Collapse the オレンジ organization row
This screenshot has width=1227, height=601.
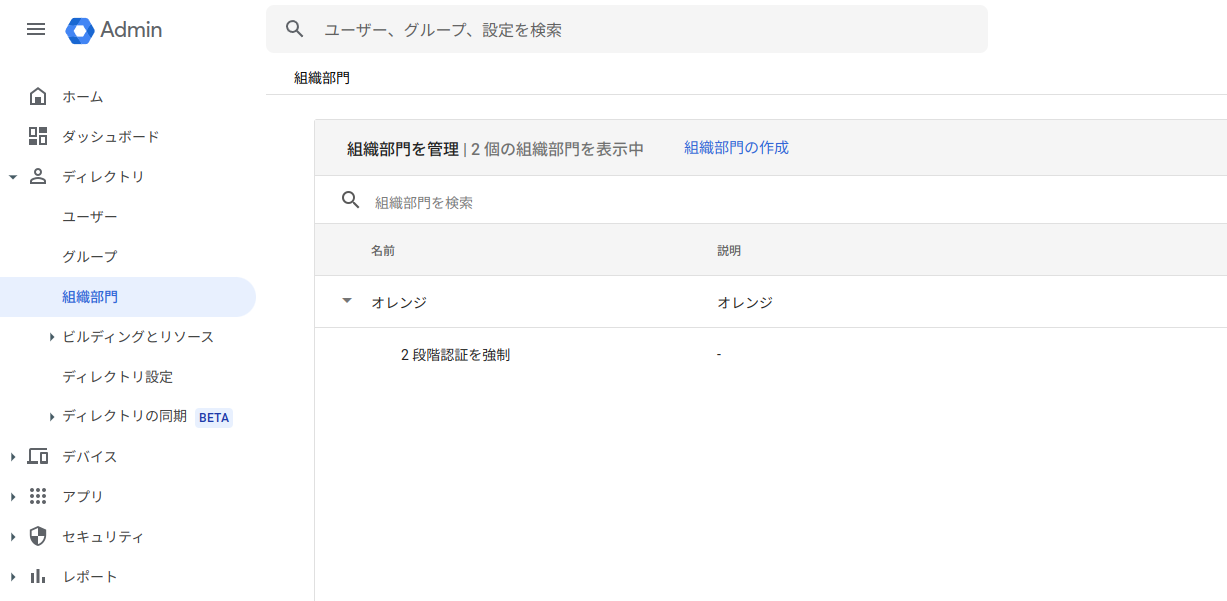click(x=347, y=301)
